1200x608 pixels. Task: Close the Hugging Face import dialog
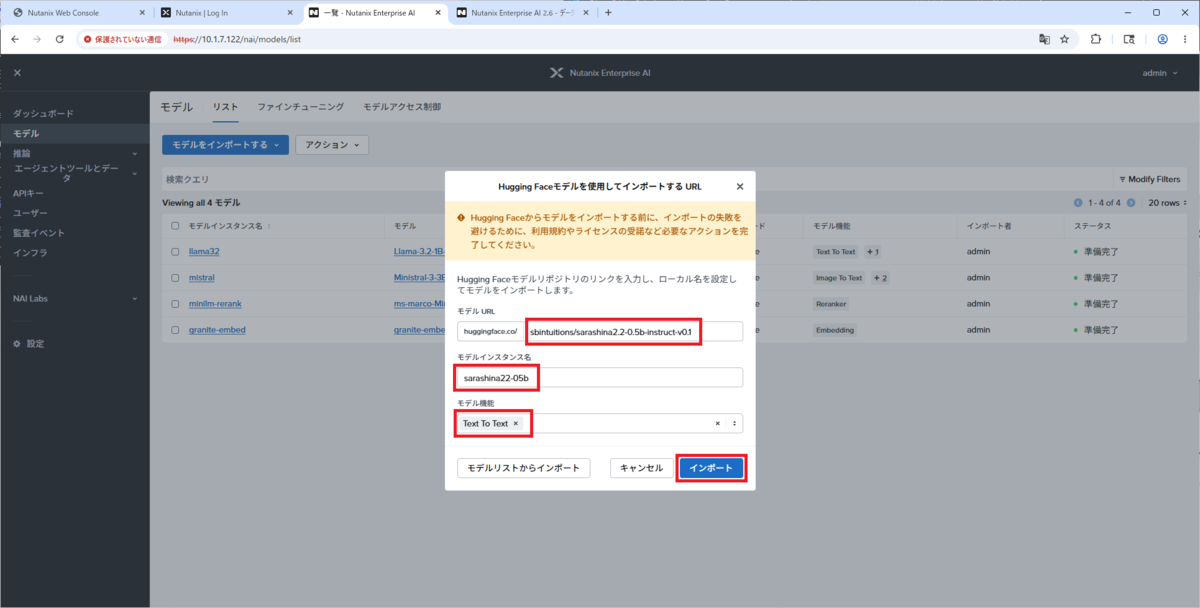[740, 186]
